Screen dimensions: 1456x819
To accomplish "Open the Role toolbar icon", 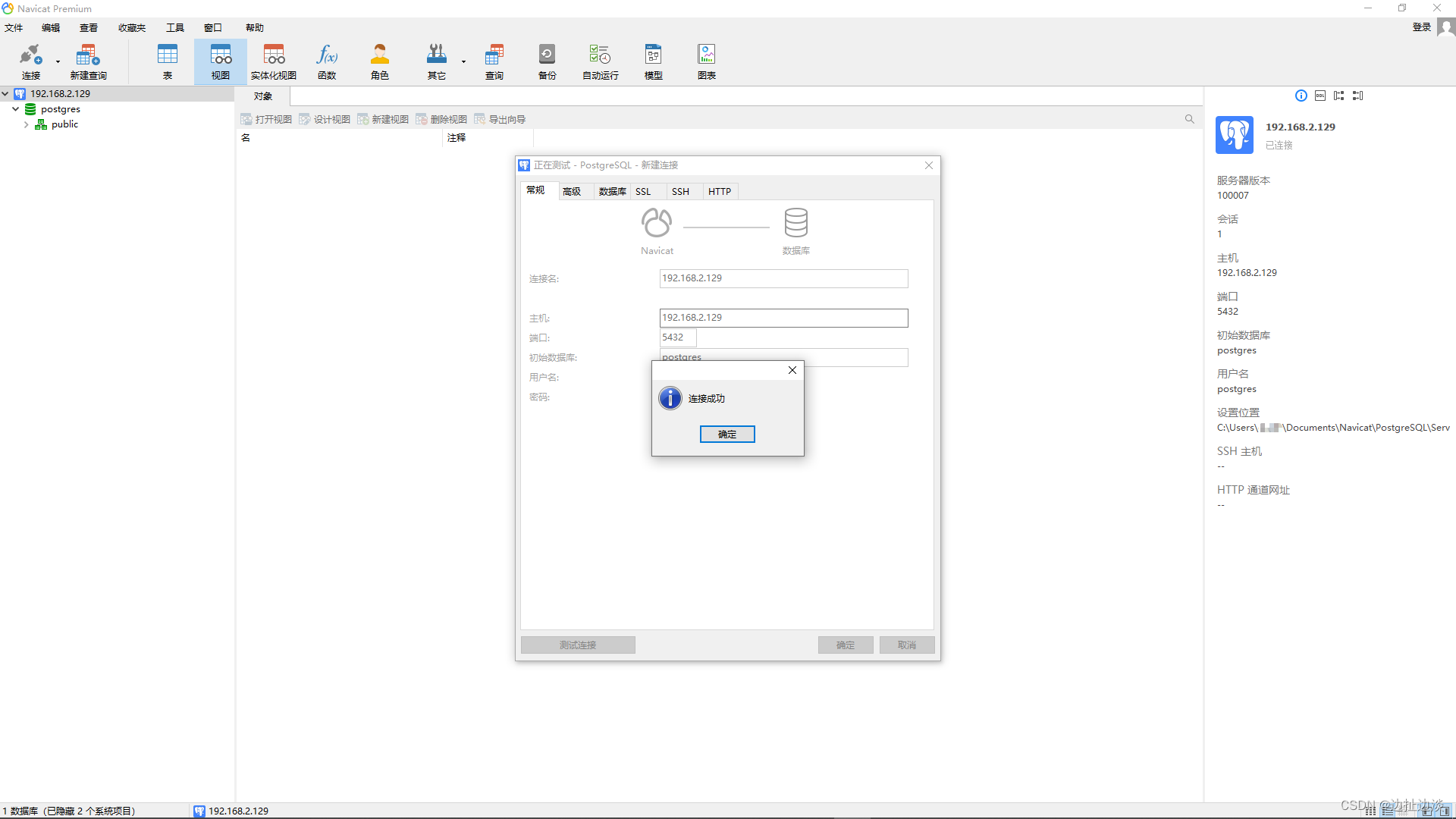I will [x=380, y=61].
